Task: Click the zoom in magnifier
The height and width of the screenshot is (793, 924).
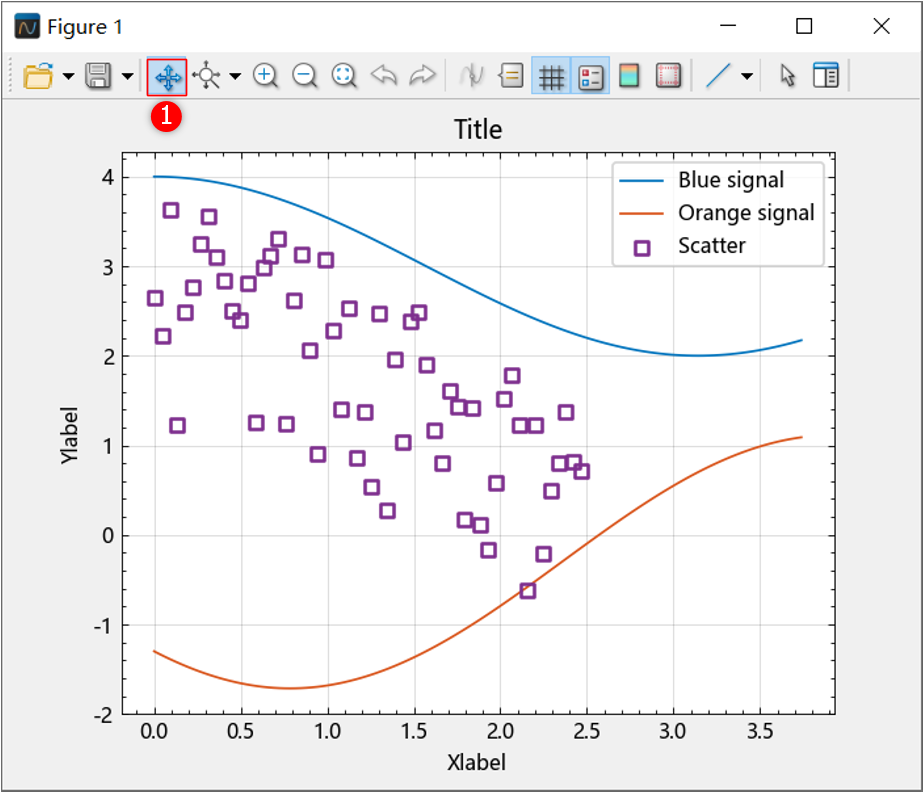Action: [x=265, y=76]
